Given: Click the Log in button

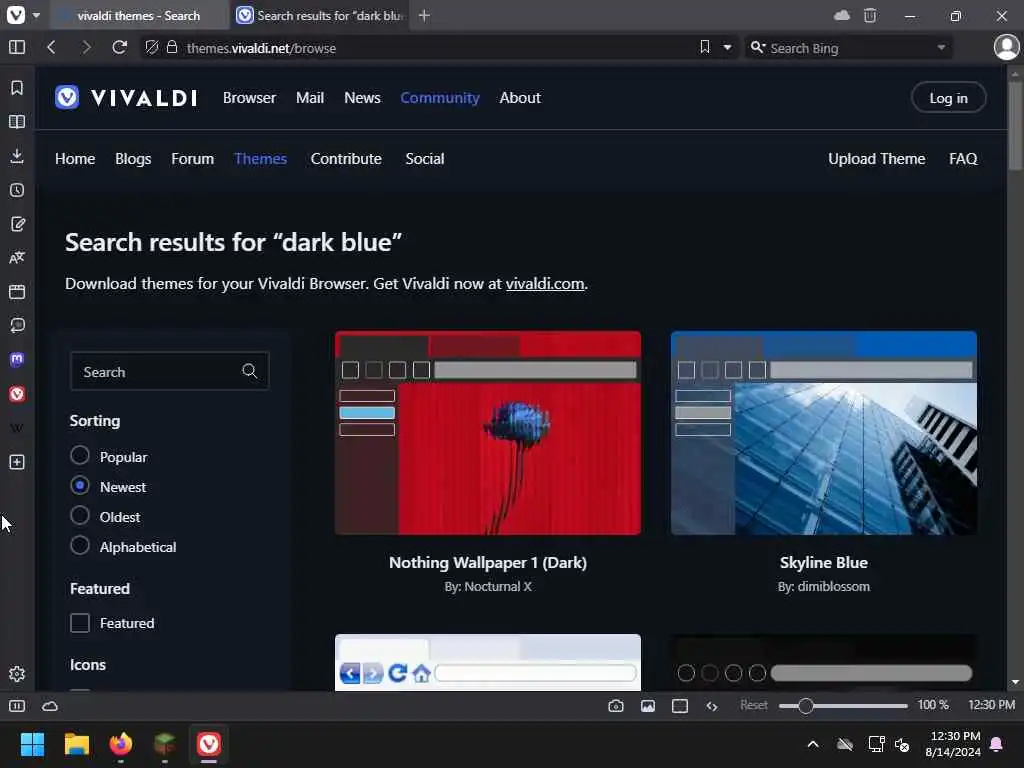Looking at the screenshot, I should pyautogui.click(x=948, y=98).
